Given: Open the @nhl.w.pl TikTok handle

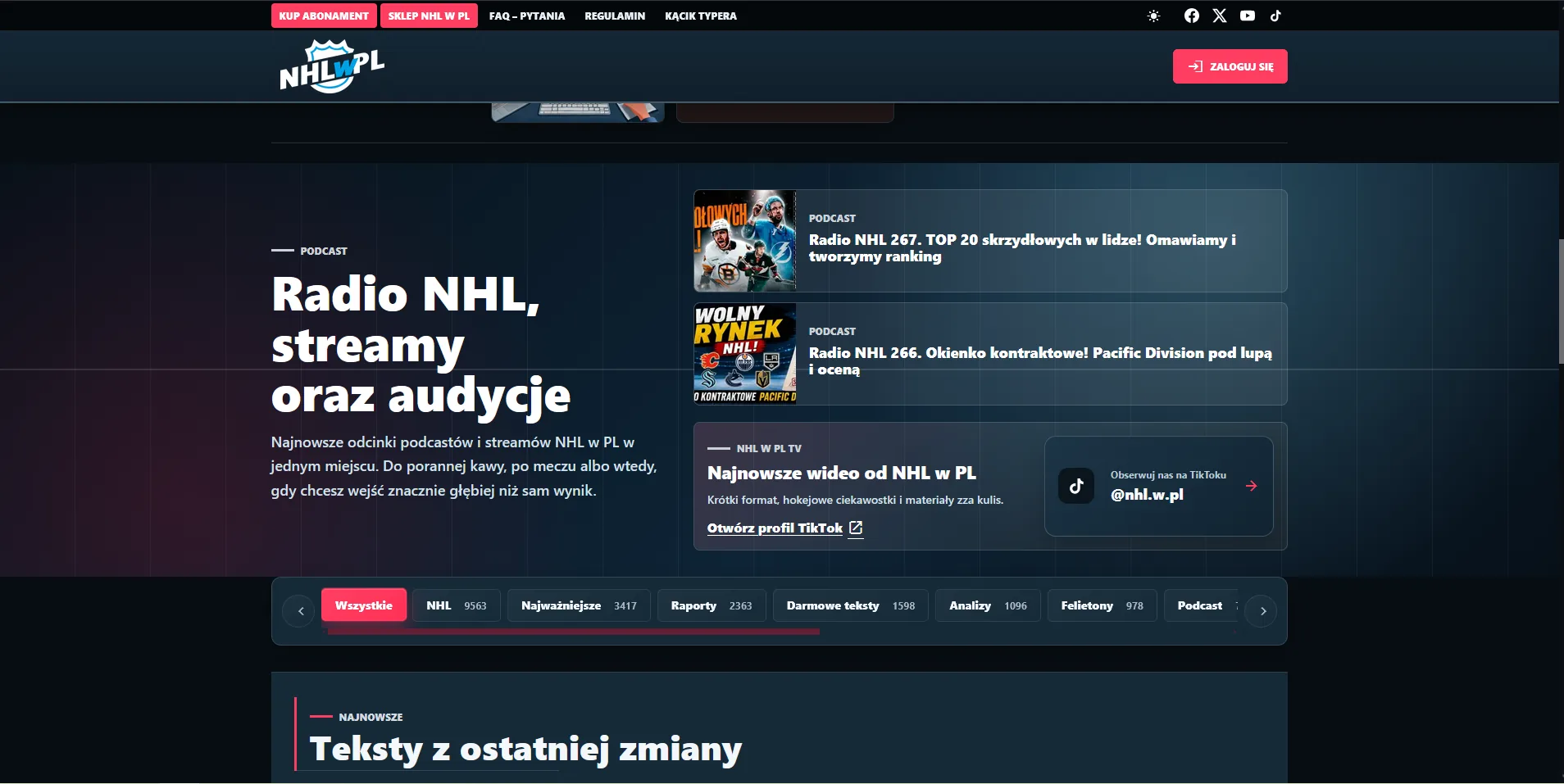Looking at the screenshot, I should pos(1147,495).
